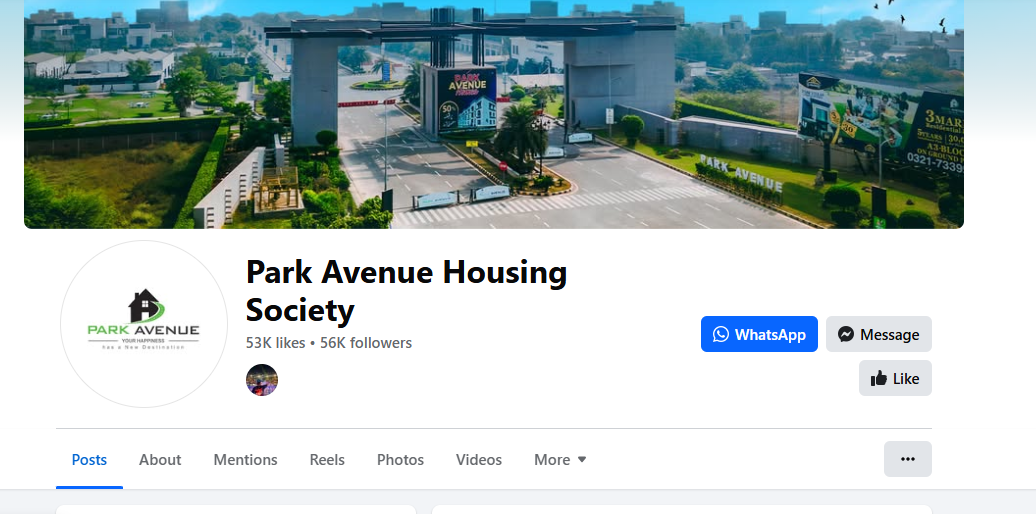This screenshot has width=1036, height=514.
Task: Click the Message button label
Action: point(889,335)
